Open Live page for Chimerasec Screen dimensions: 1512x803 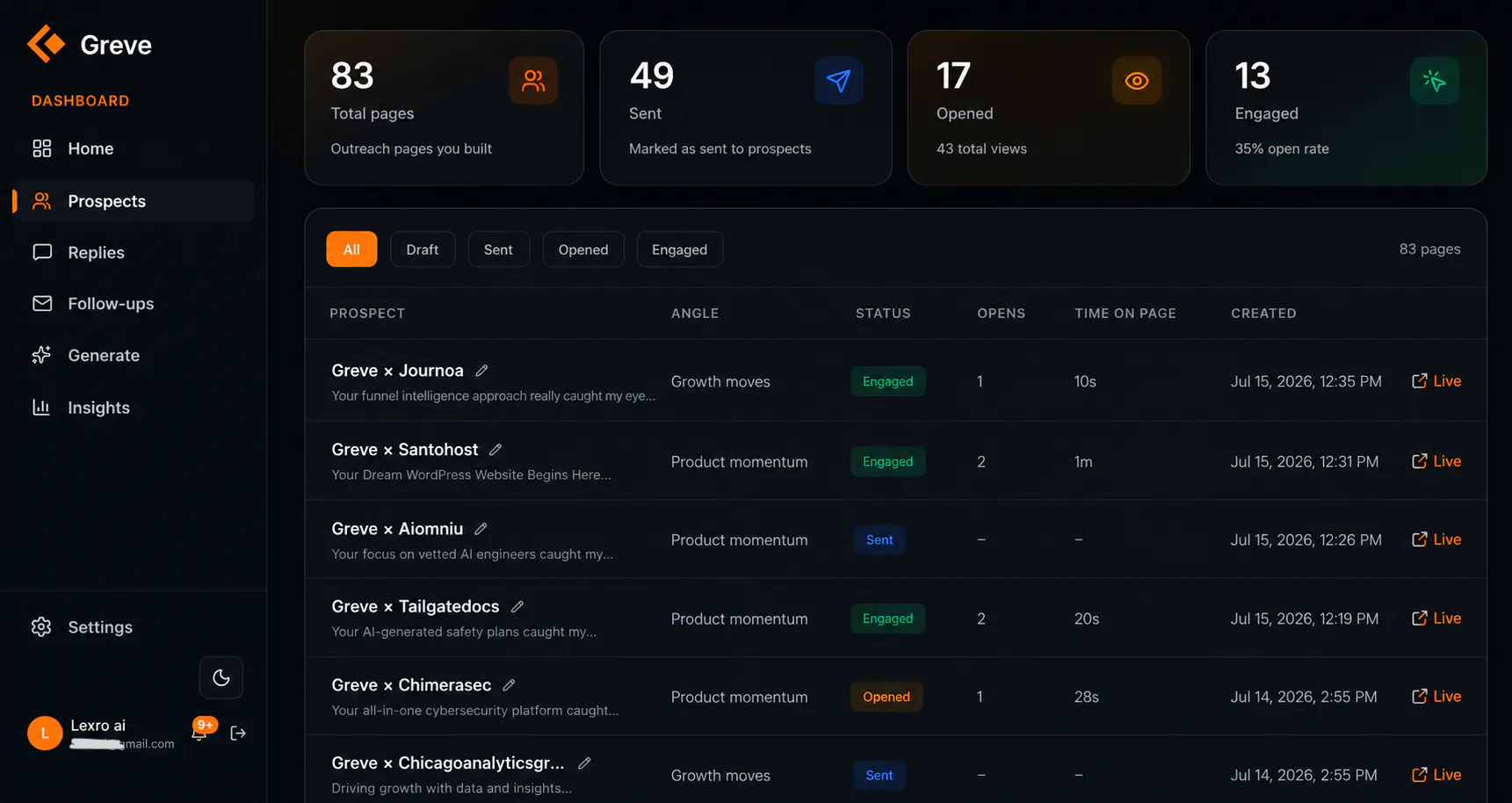point(1436,697)
